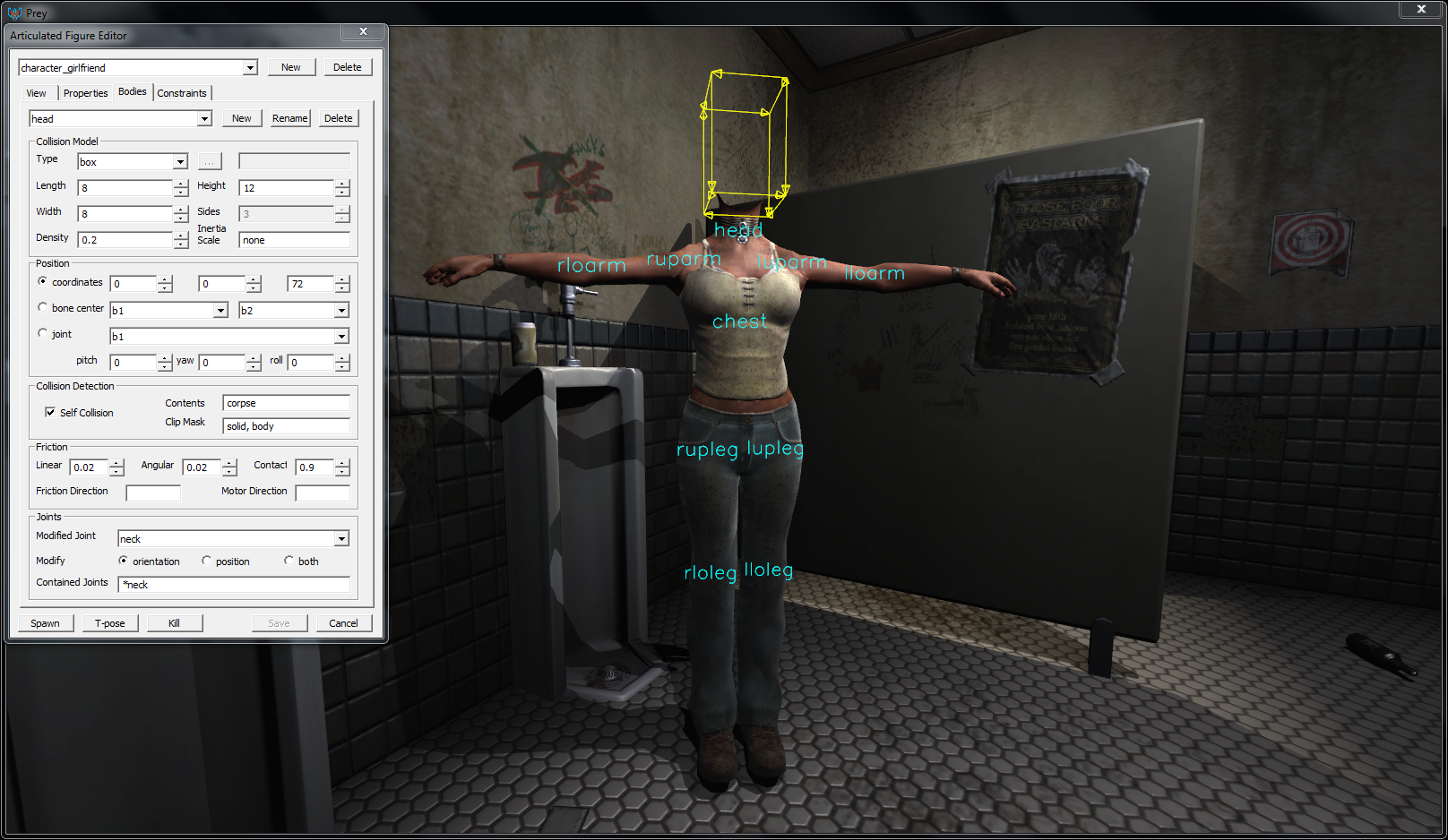Select the bone center radio button
The height and width of the screenshot is (840, 1448).
click(42, 307)
